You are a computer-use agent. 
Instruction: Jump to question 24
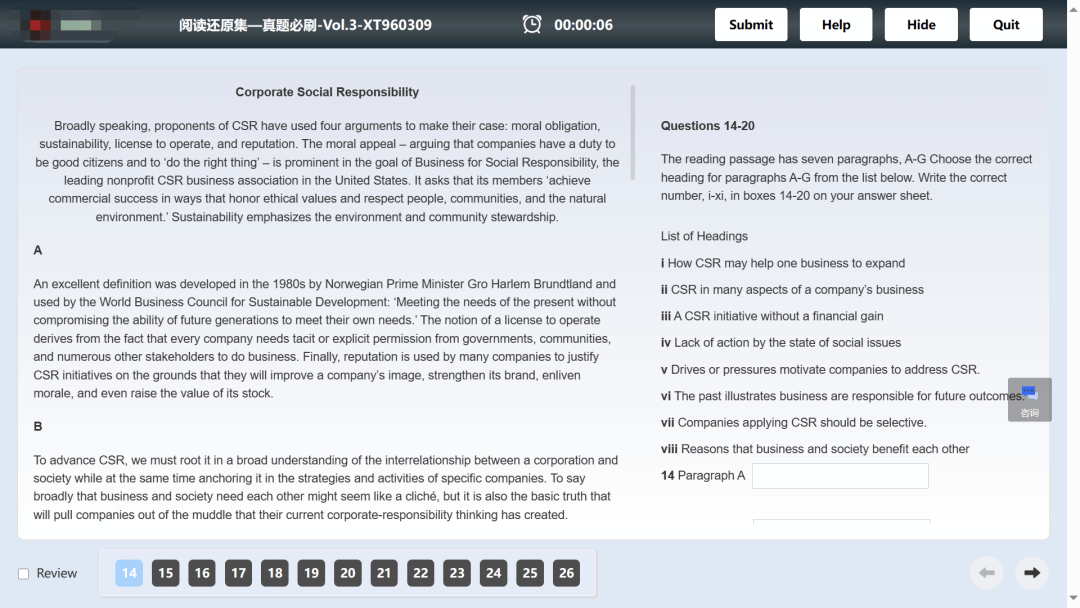[x=493, y=573]
